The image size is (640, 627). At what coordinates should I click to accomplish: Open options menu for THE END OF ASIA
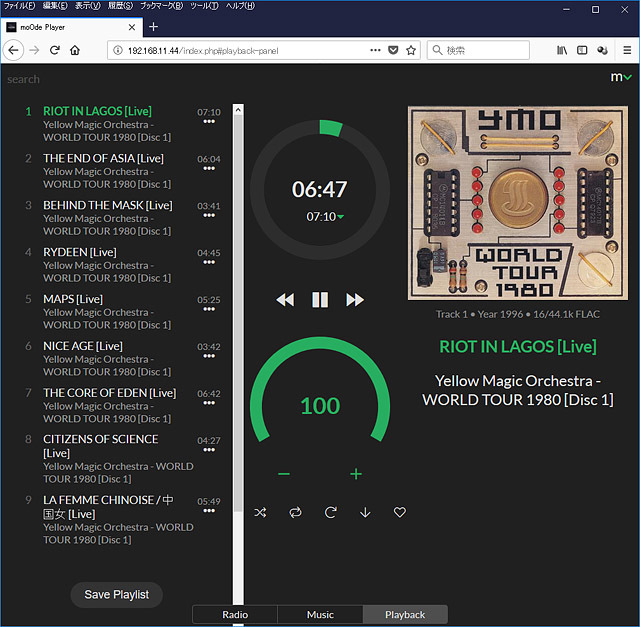(x=209, y=169)
